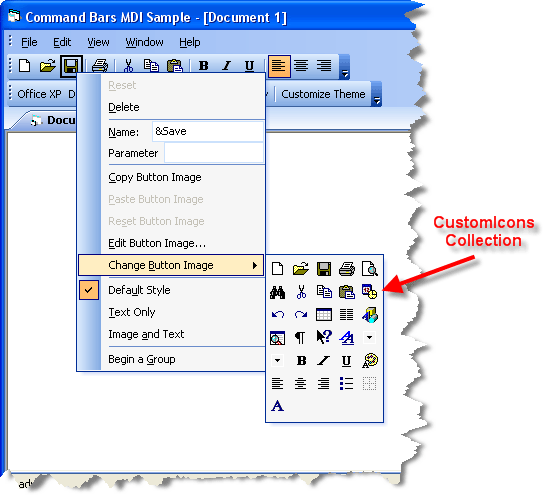Pick the center align image in the palette
Image resolution: width=543 pixels, height=495 pixels.
(300, 383)
